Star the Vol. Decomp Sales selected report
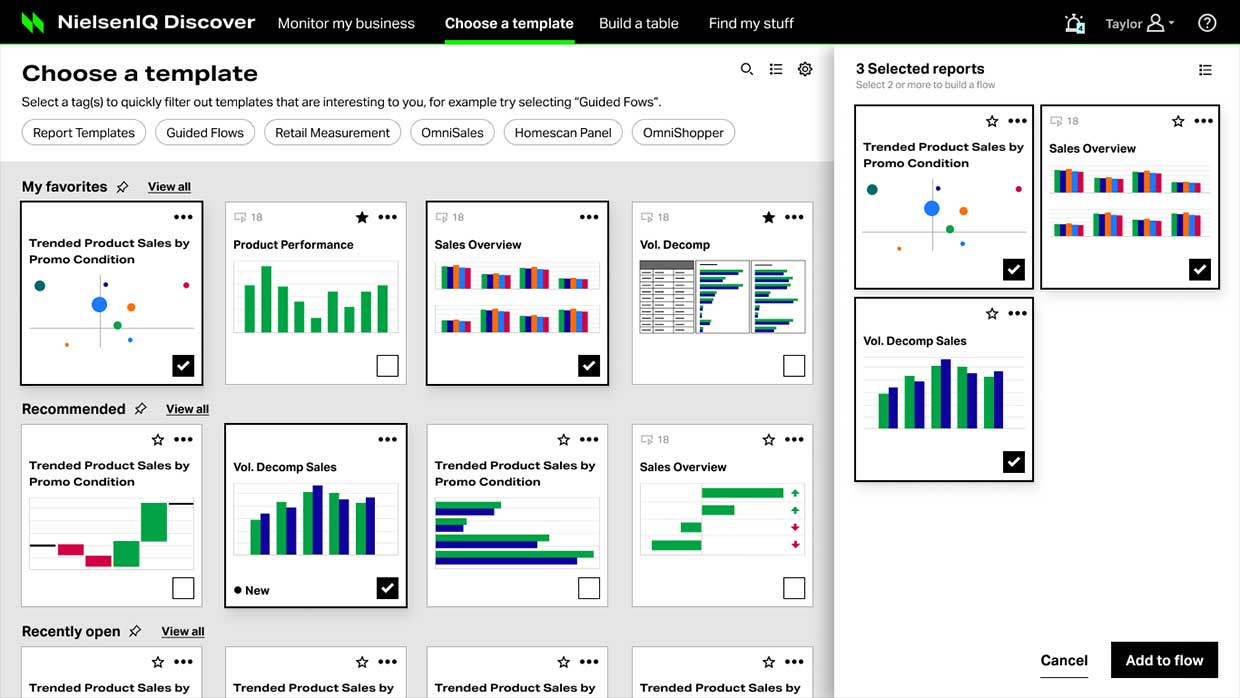This screenshot has width=1240, height=698. click(992, 313)
